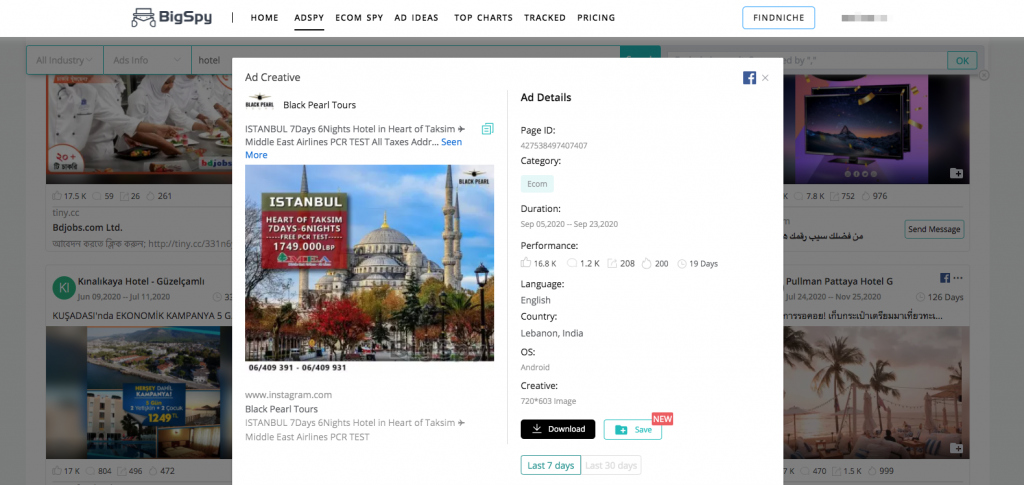Click the circled X icon at right edge
1024x485 pixels.
(984, 75)
